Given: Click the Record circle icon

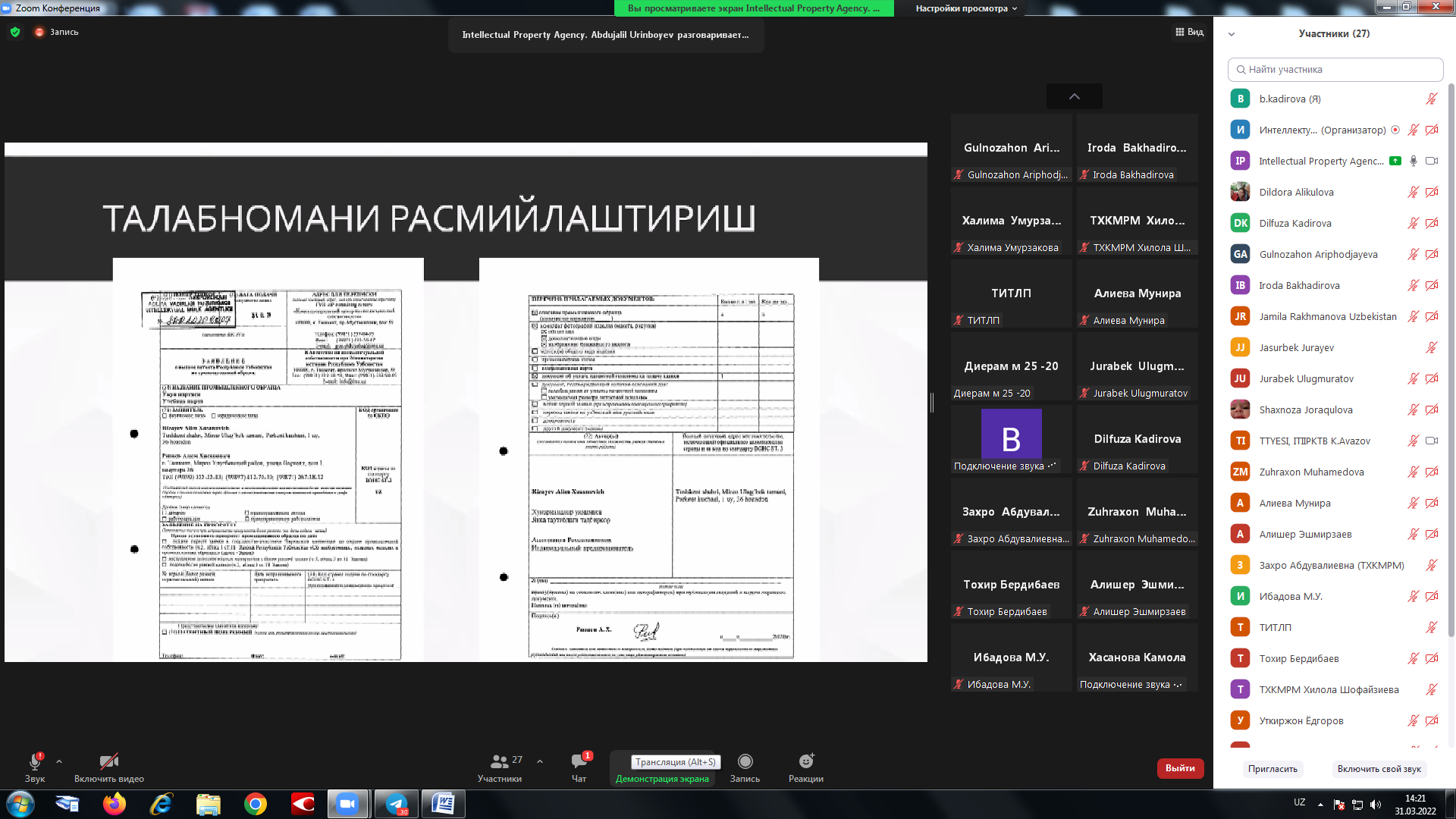Looking at the screenshot, I should (745, 762).
